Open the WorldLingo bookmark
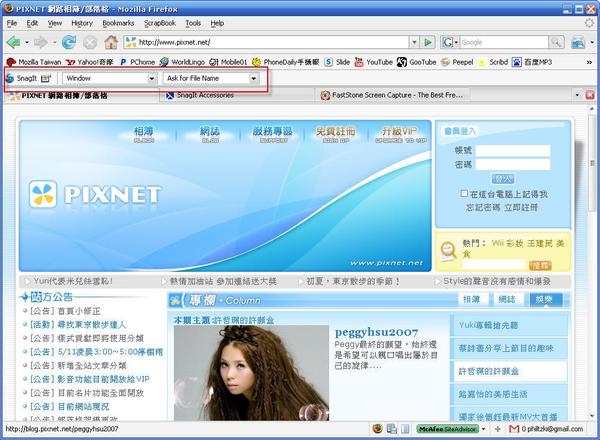 pos(183,62)
